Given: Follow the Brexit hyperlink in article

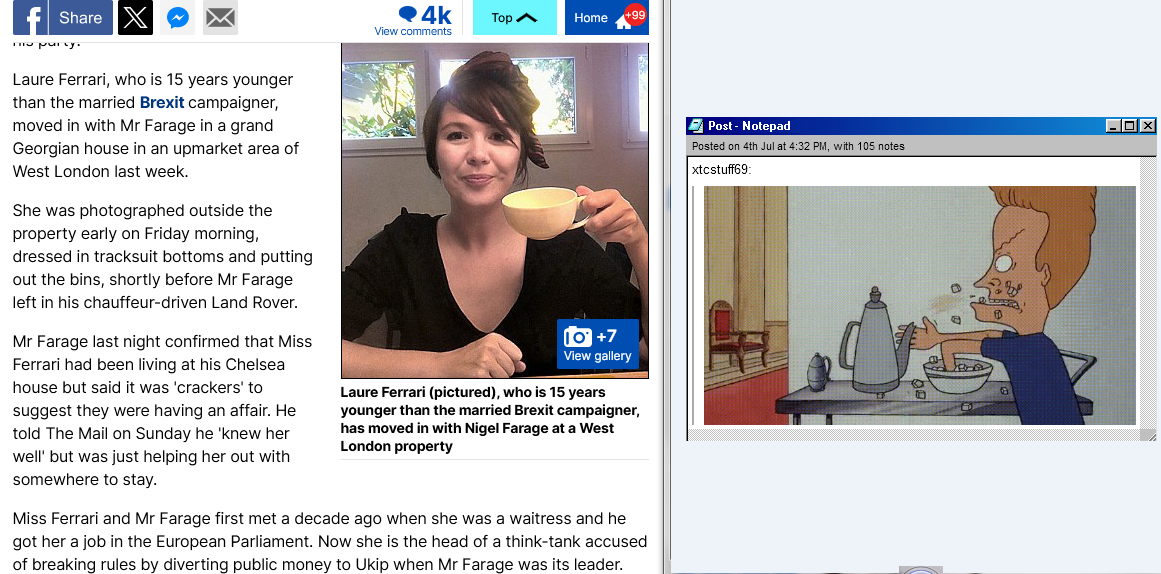Looking at the screenshot, I should pyautogui.click(x=161, y=102).
